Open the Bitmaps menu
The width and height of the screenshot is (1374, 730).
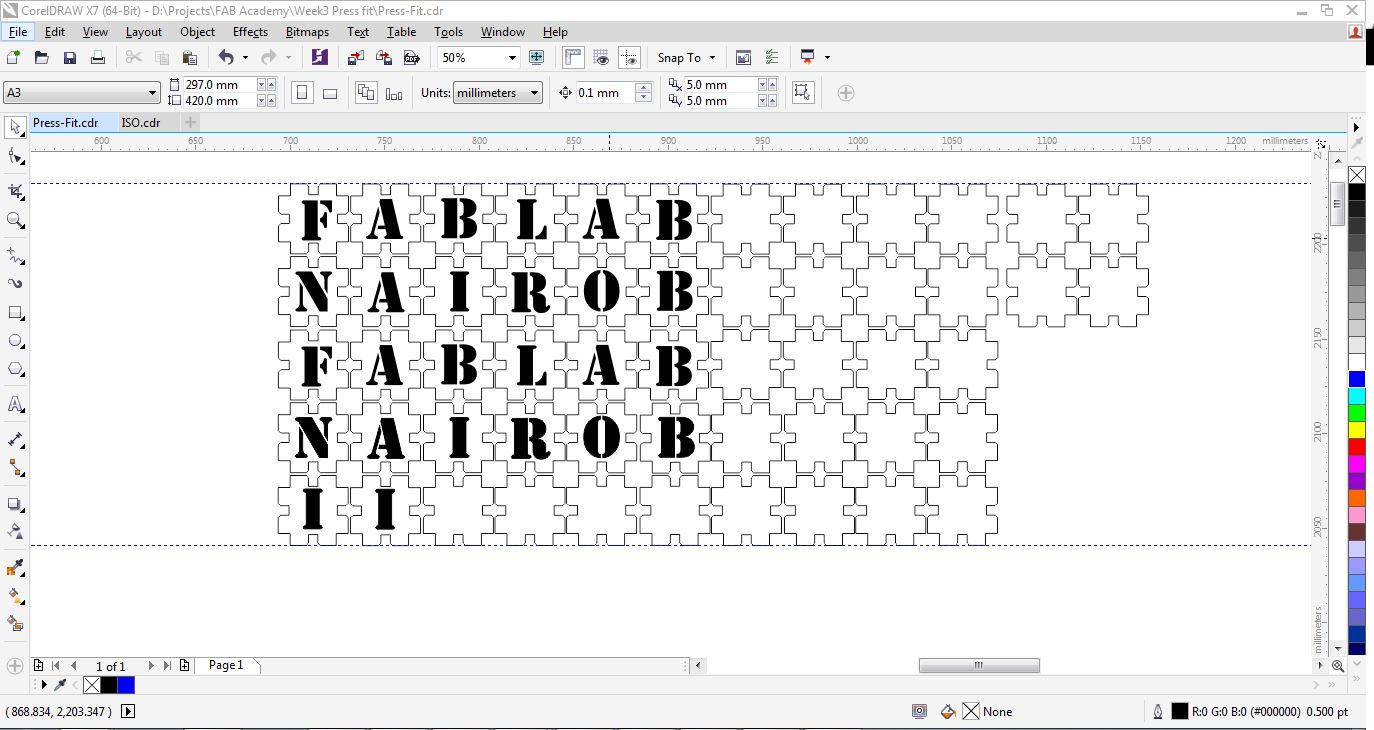[x=307, y=32]
